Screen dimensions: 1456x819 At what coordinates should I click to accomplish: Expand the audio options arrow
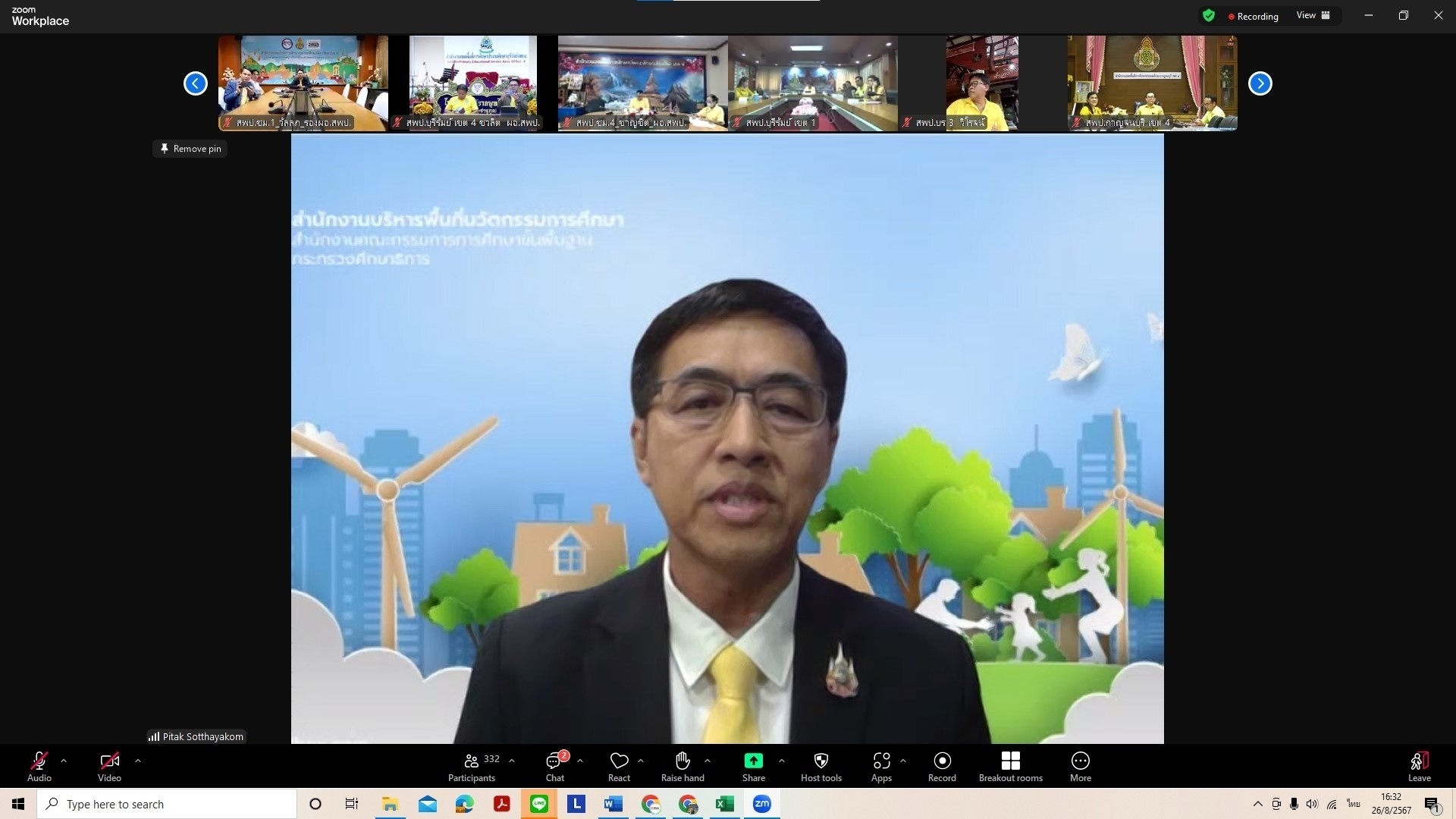pos(64,760)
